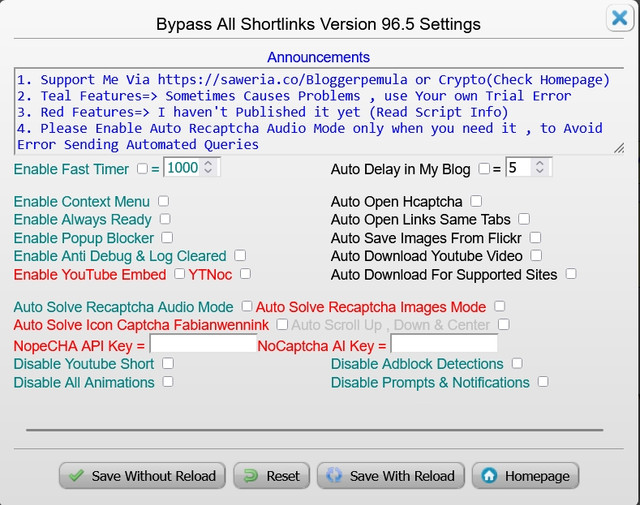Close the settings dialog with X icon

point(619,18)
